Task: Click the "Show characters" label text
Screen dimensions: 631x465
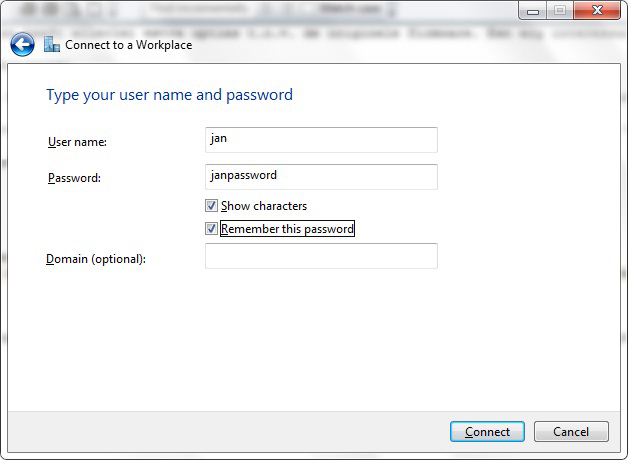Action: 264,206
